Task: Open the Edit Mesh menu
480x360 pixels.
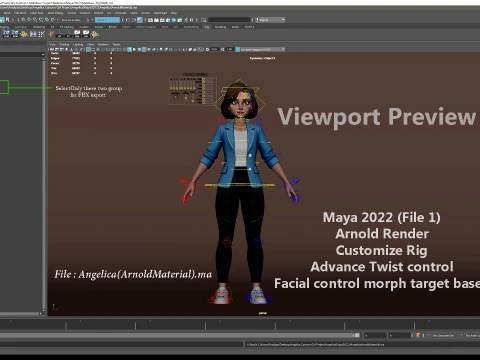Action: [x=20, y=13]
